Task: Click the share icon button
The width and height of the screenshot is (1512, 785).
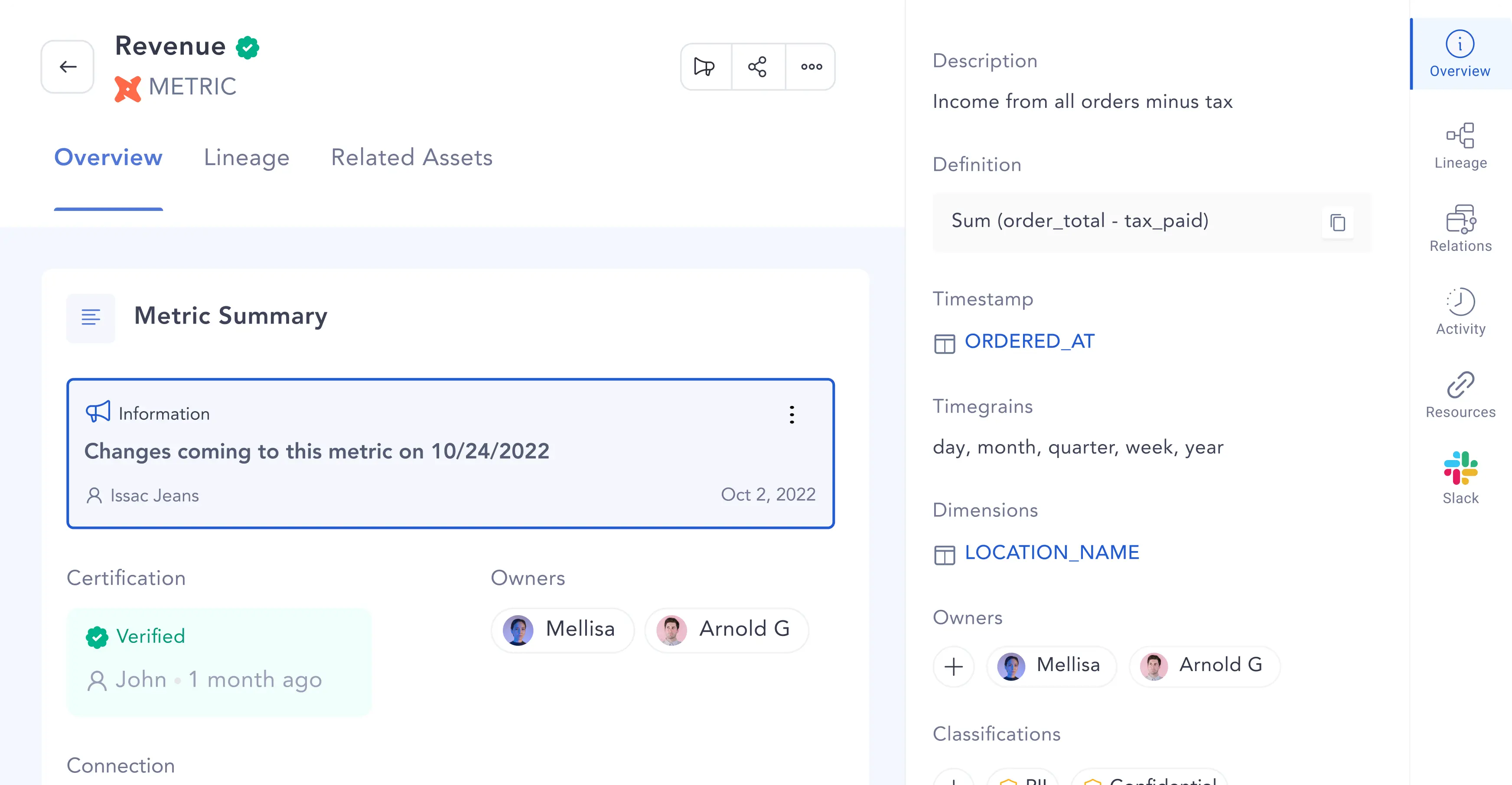Action: coord(758,67)
